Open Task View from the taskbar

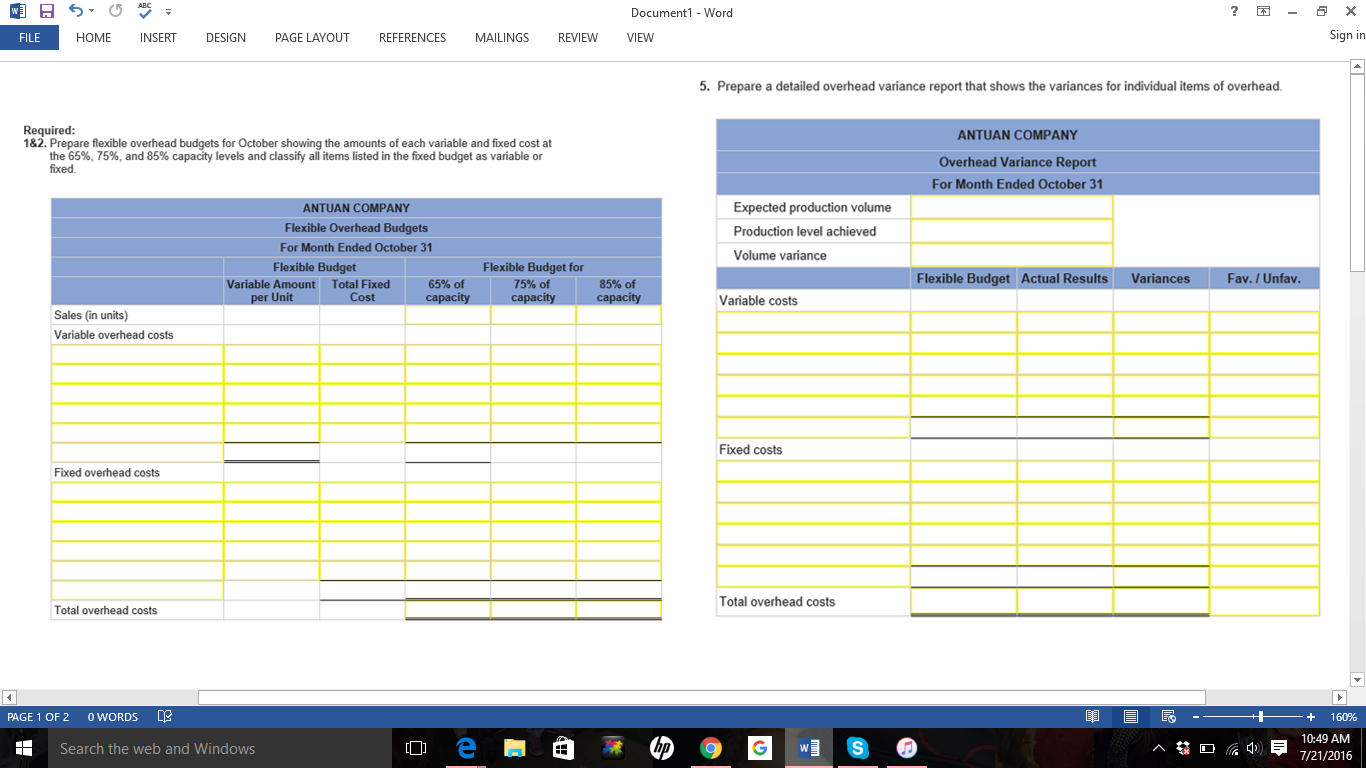click(x=416, y=748)
